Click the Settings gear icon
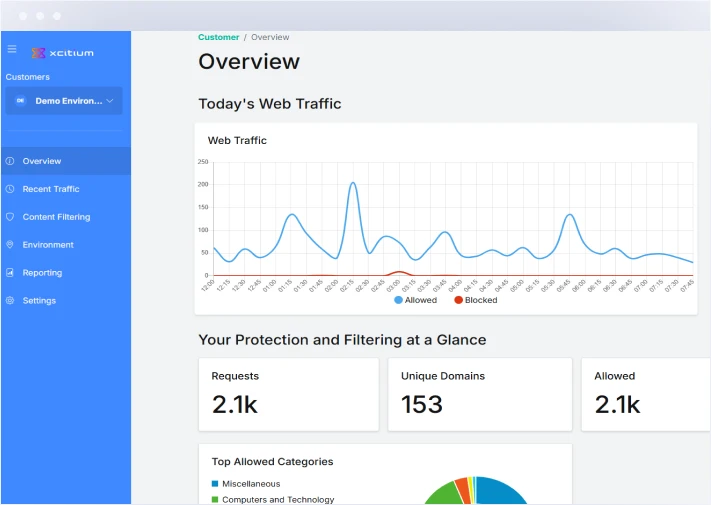 pyautogui.click(x=10, y=301)
